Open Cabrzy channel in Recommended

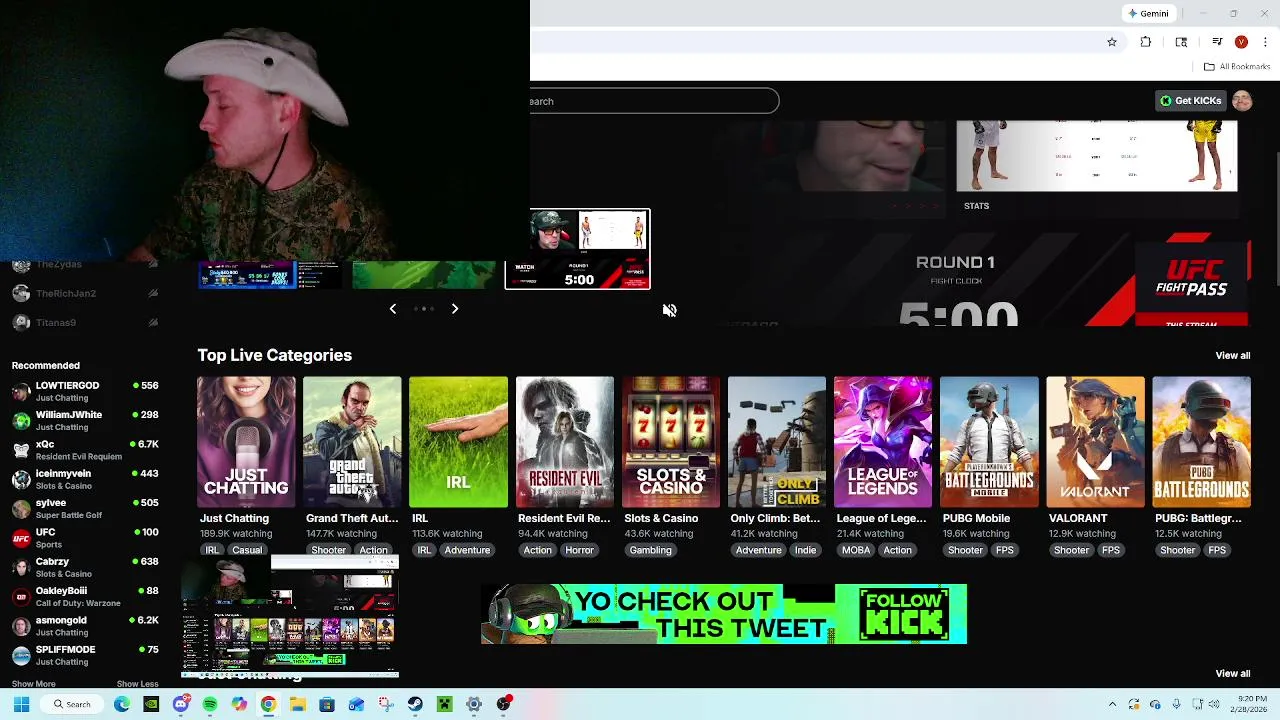85,568
